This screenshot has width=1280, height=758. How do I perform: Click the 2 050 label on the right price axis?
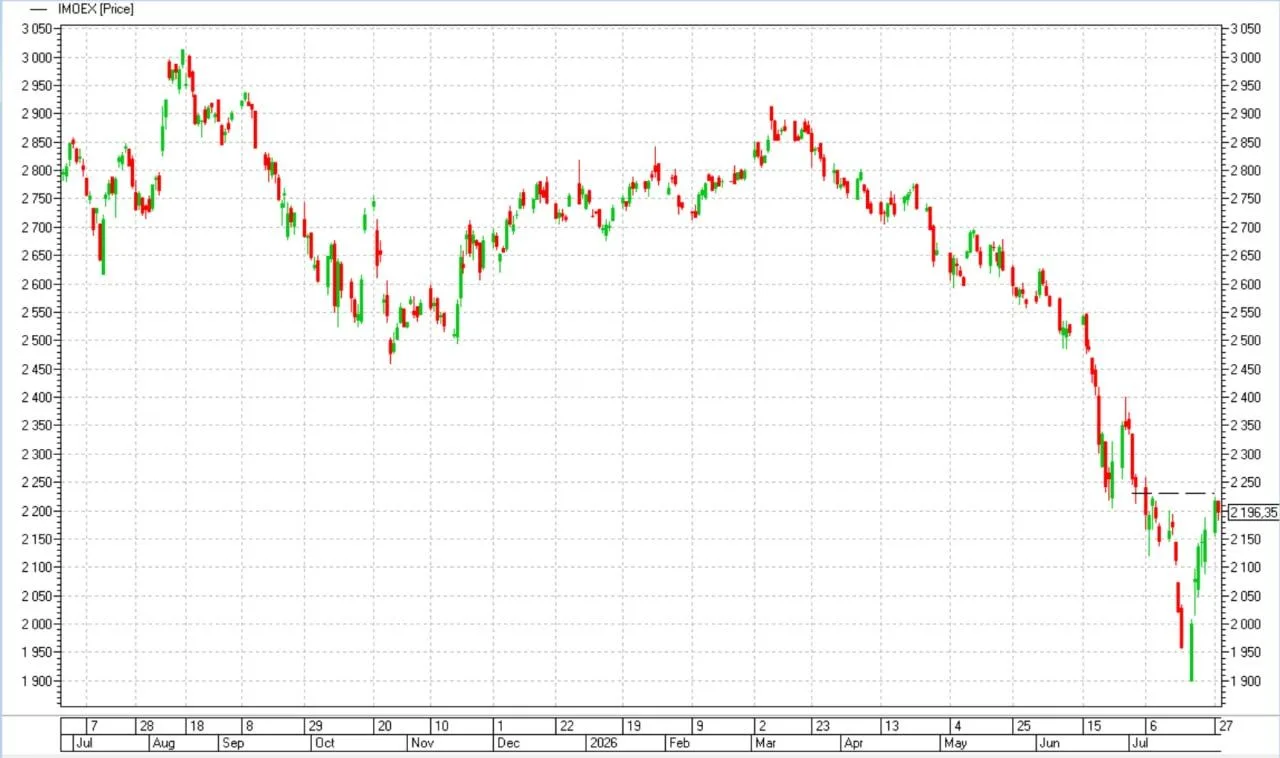(x=1244, y=597)
